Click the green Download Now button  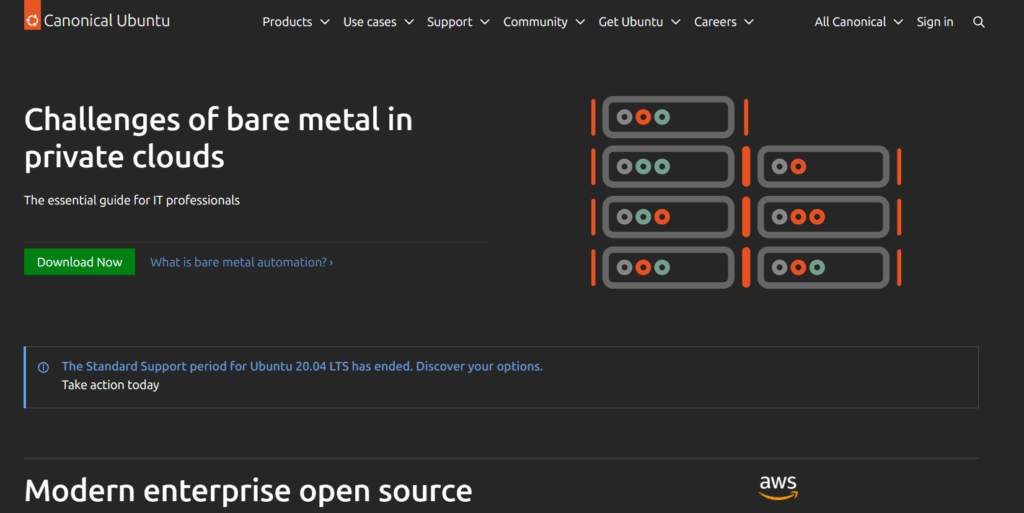(80, 262)
